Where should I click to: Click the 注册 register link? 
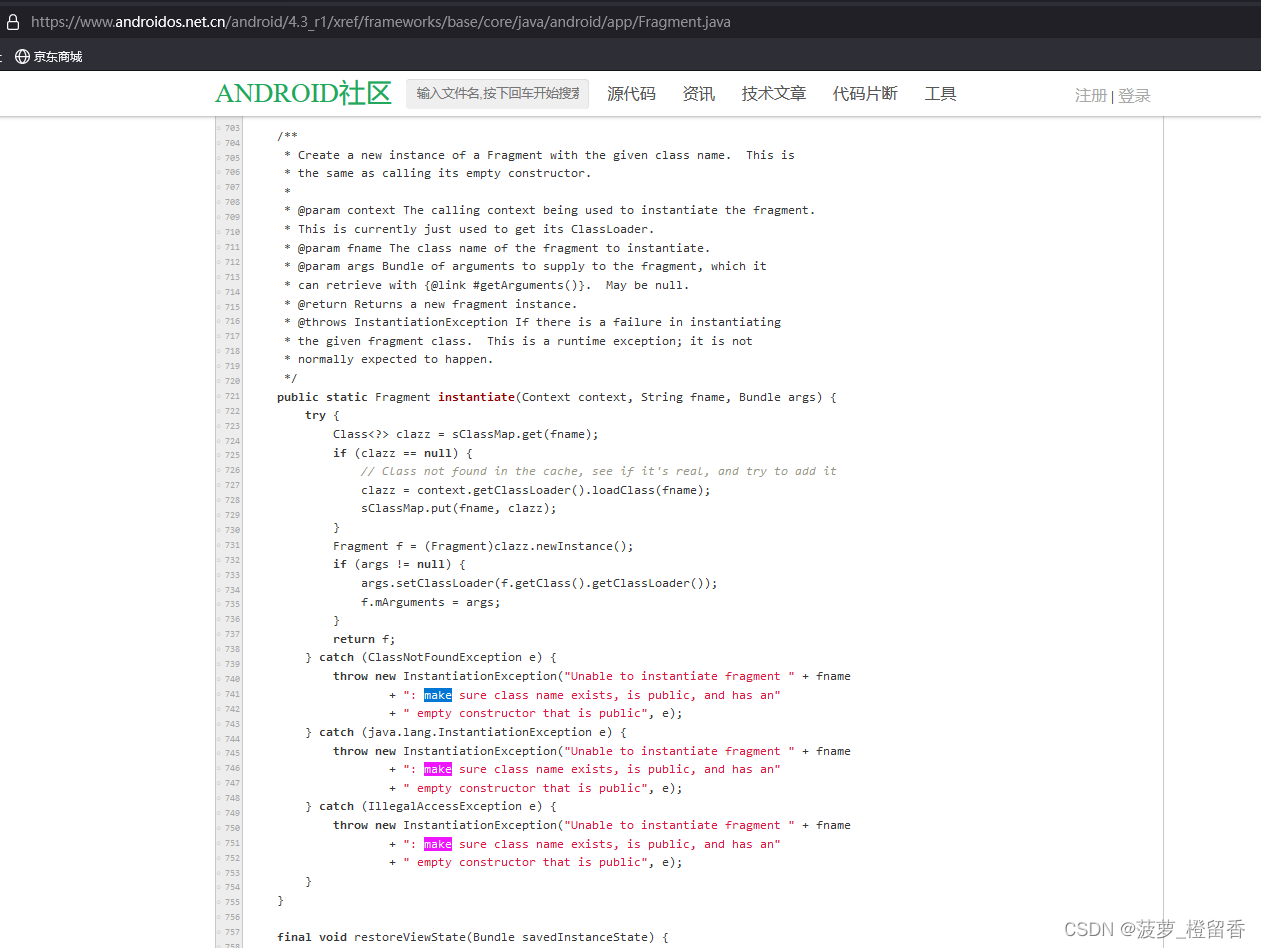tap(1091, 95)
